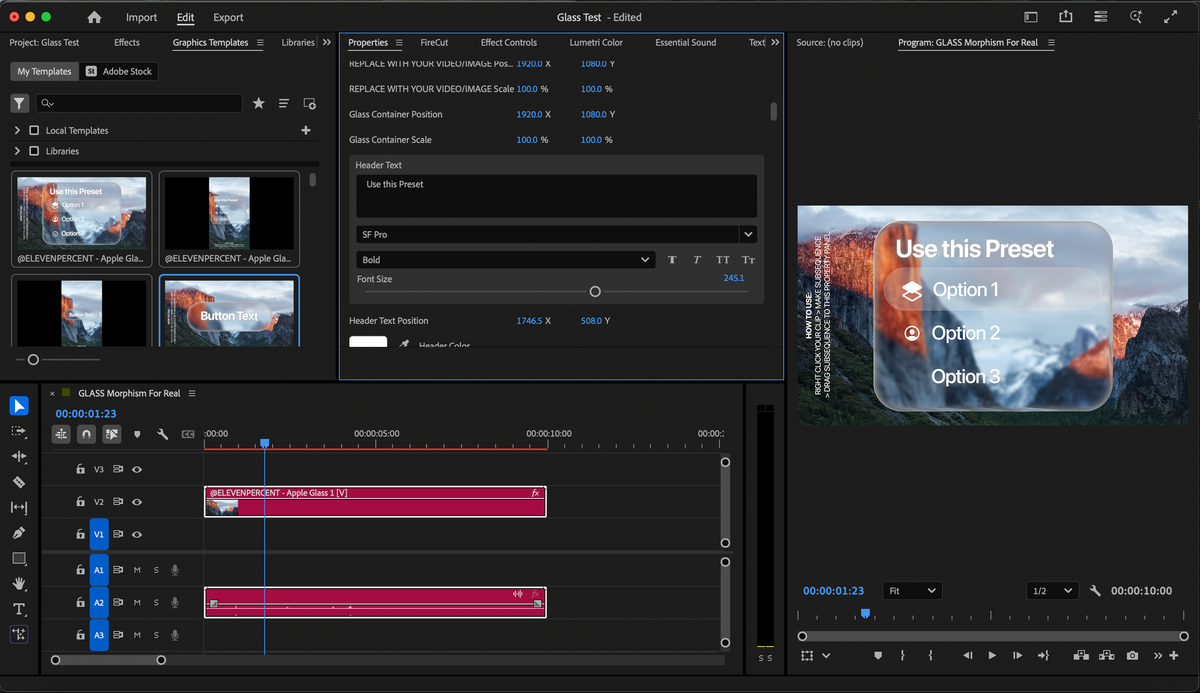This screenshot has height=693, width=1200.
Task: Play the sequence in Program monitor
Action: [x=992, y=656]
